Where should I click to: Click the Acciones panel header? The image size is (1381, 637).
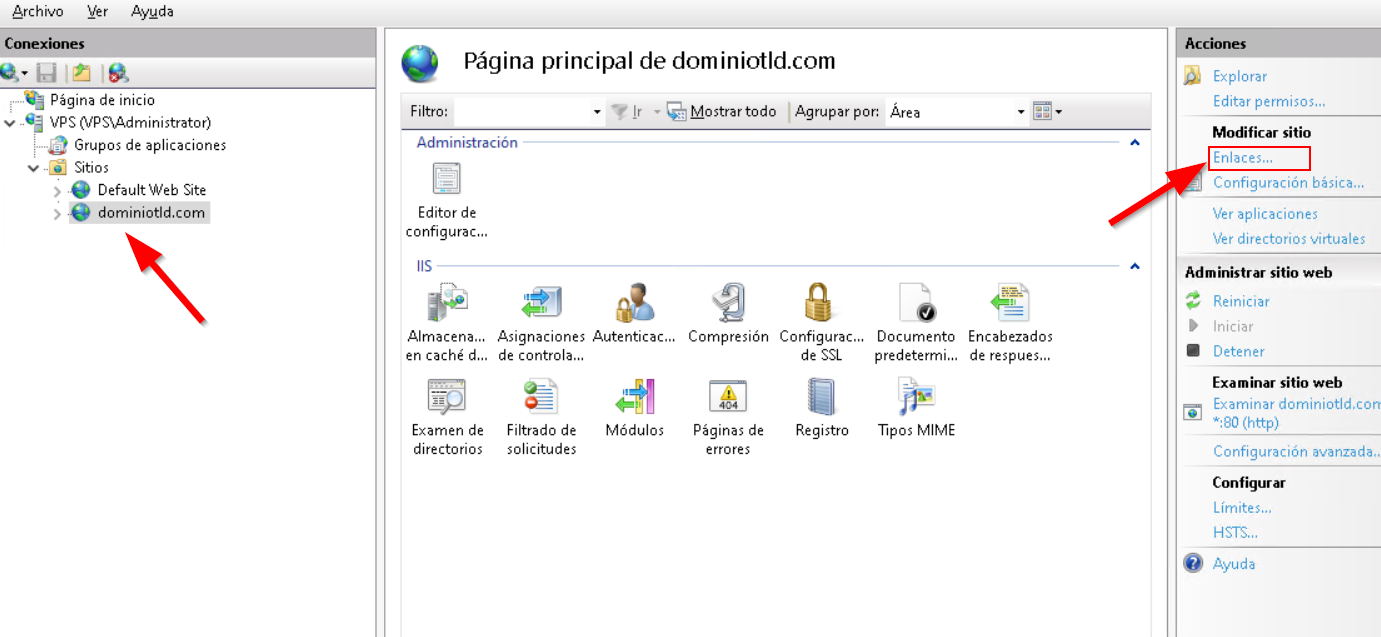(x=1279, y=44)
